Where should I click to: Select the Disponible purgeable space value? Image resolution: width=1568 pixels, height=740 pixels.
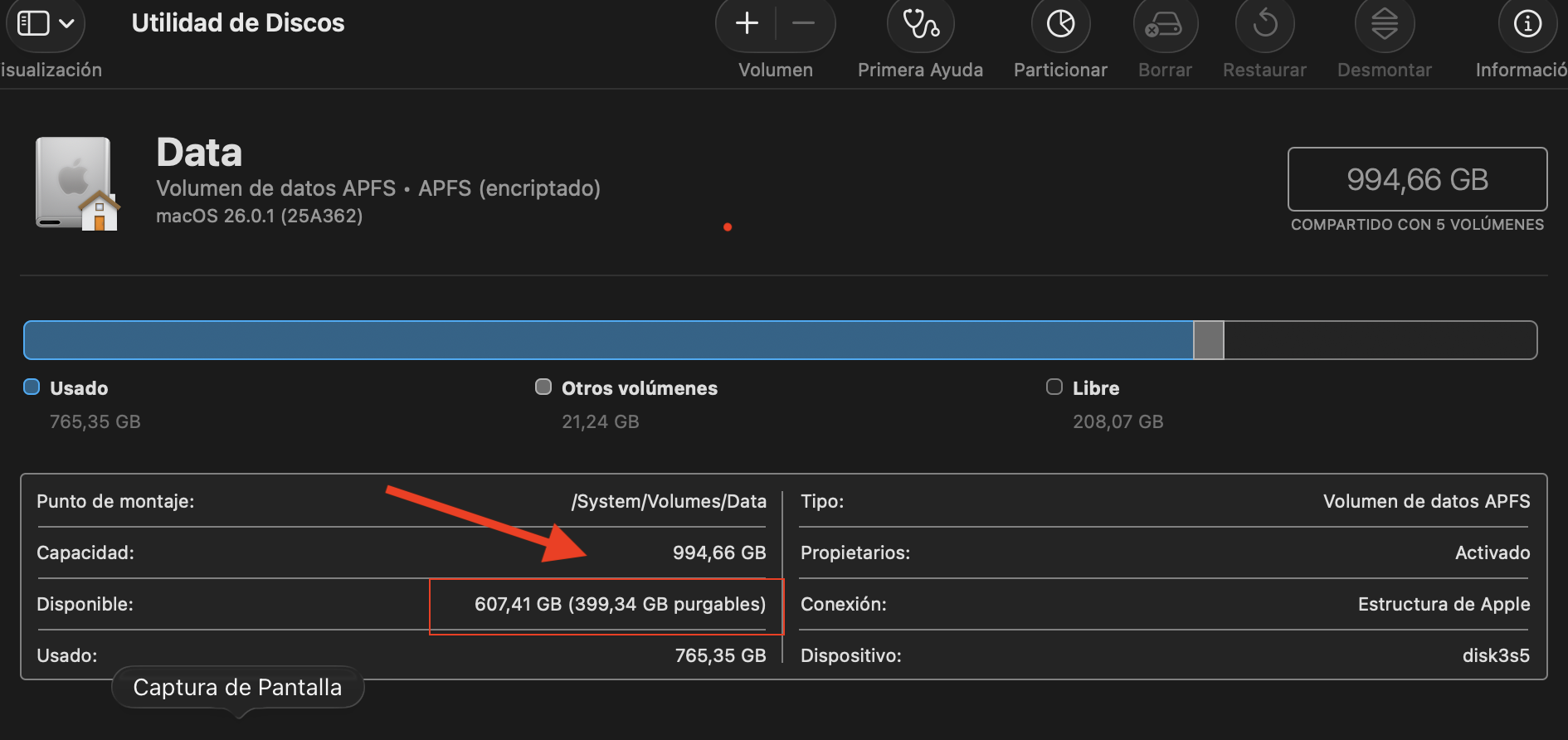620,604
